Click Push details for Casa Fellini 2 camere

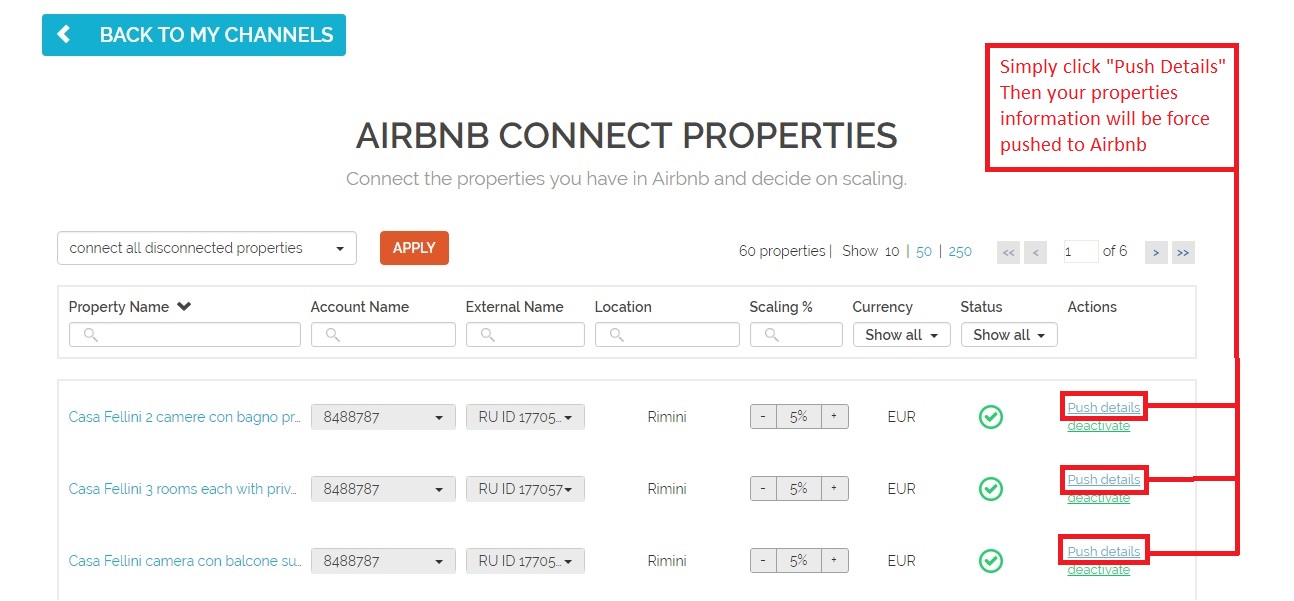(1104, 407)
